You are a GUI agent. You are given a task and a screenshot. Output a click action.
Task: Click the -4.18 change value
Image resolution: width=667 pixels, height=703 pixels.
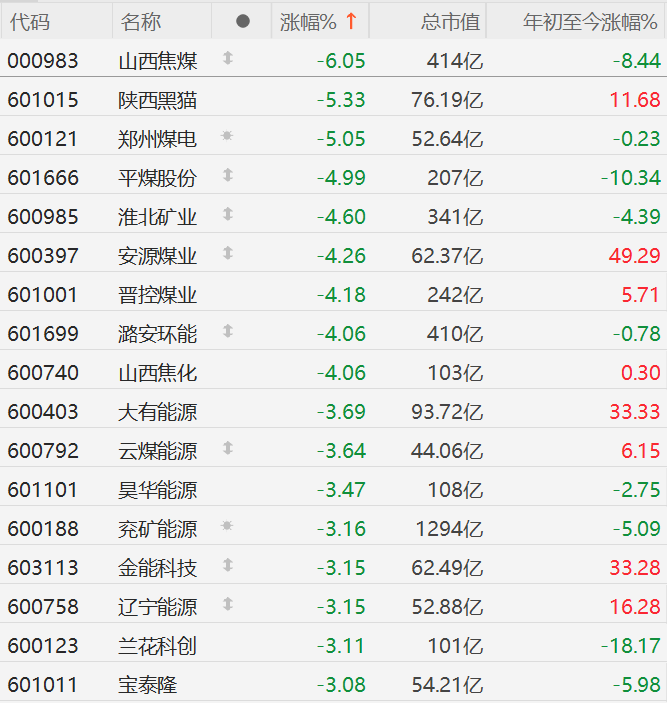pyautogui.click(x=341, y=295)
